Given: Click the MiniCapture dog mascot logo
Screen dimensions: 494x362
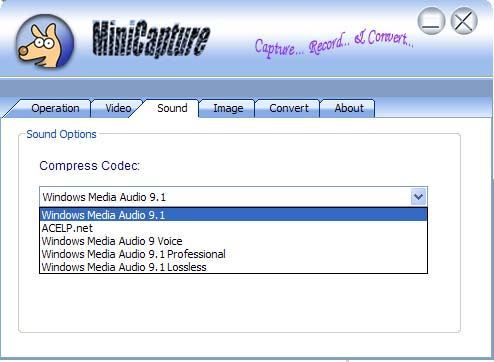Looking at the screenshot, I should (x=45, y=42).
